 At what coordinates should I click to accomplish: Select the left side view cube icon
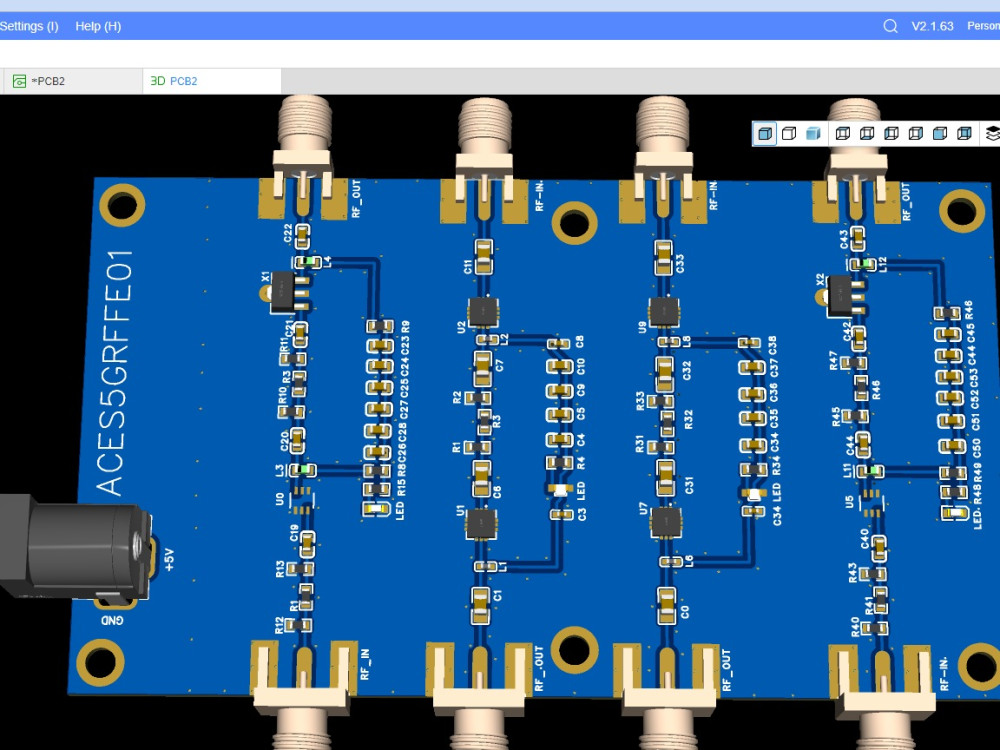(891, 132)
